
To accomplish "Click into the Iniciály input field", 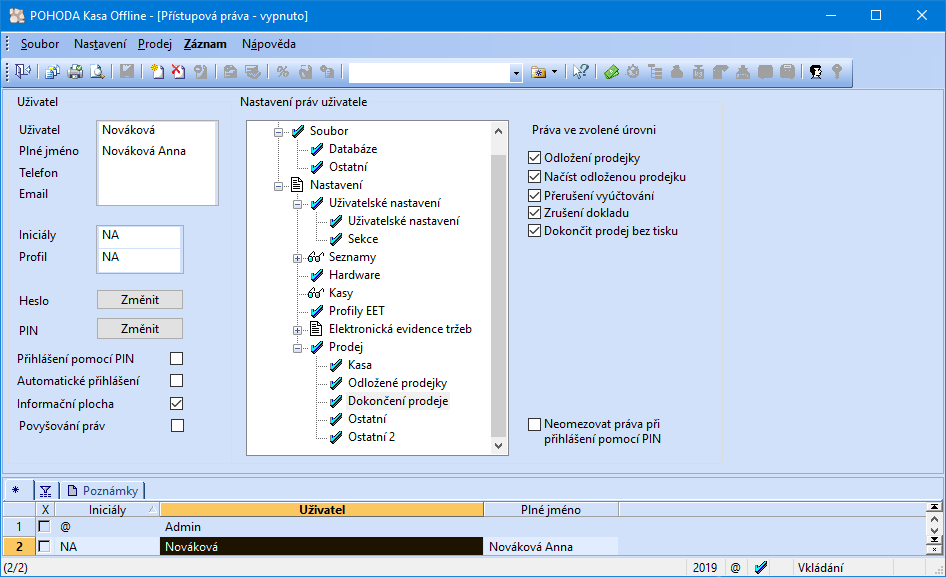I will point(139,235).
